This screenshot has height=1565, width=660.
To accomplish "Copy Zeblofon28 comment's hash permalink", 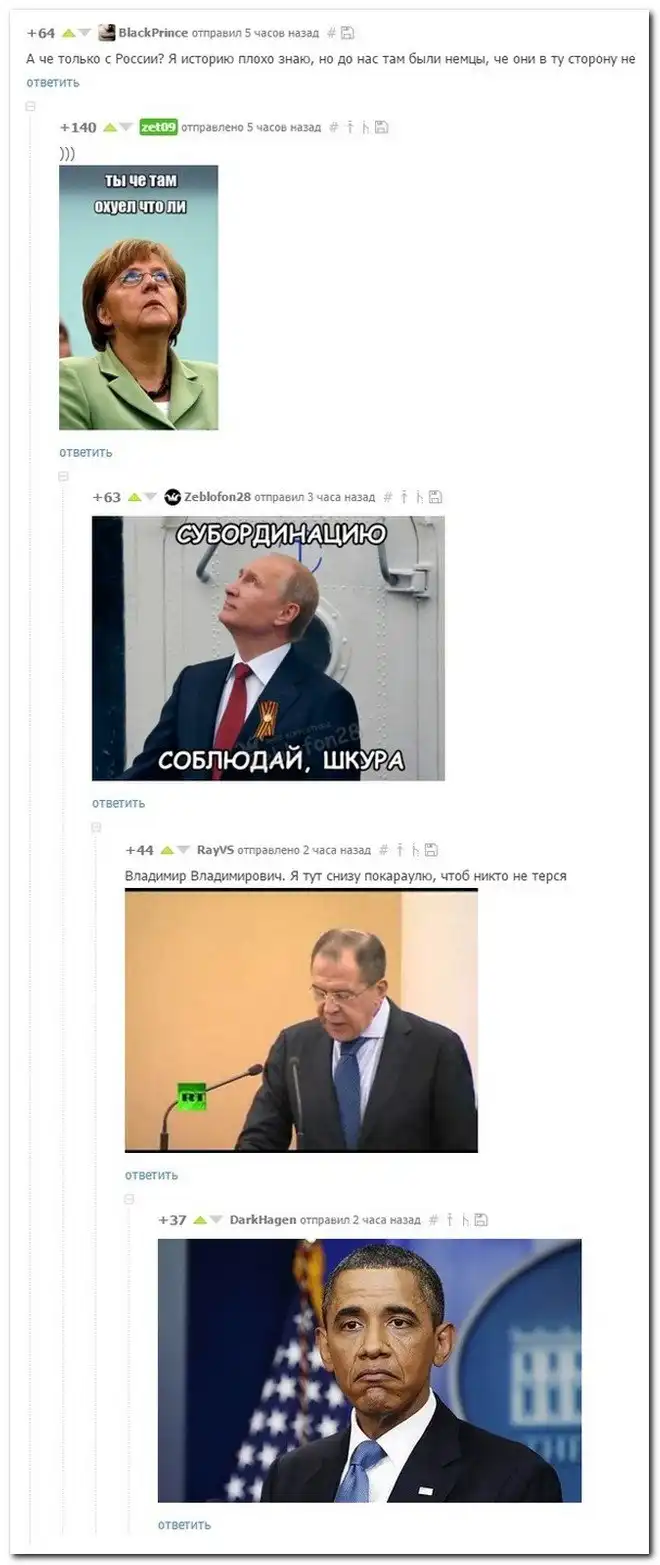I will point(389,497).
